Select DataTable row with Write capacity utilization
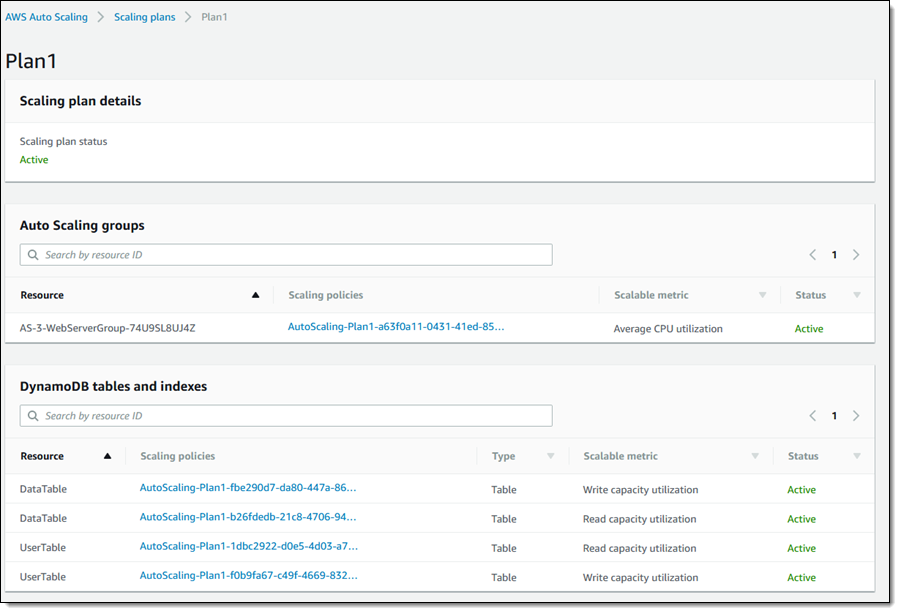 coord(440,489)
